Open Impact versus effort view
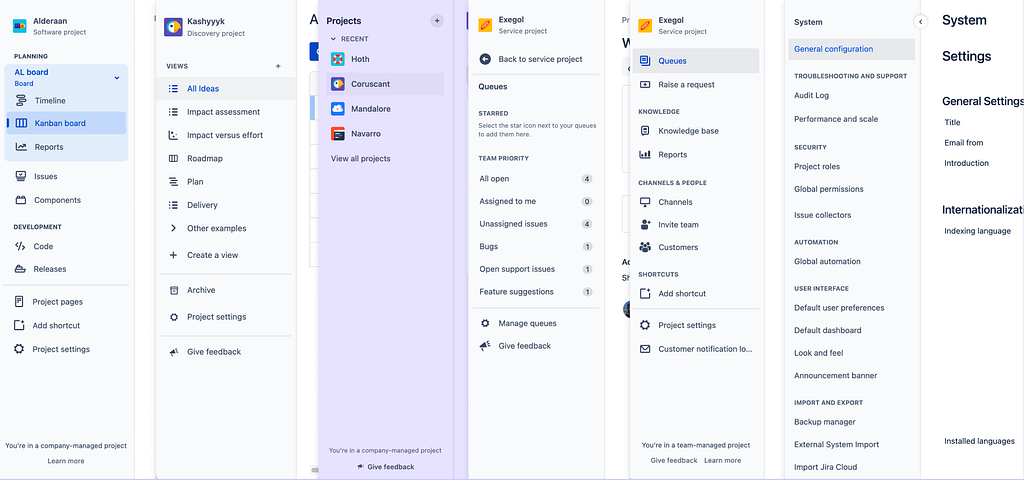This screenshot has height=480, width=1024. (x=225, y=135)
